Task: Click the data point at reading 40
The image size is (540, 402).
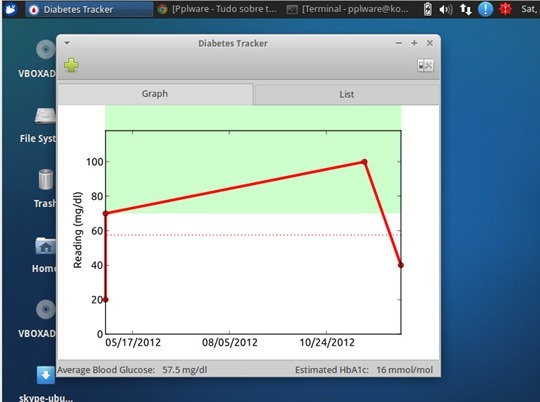Action: coord(401,265)
